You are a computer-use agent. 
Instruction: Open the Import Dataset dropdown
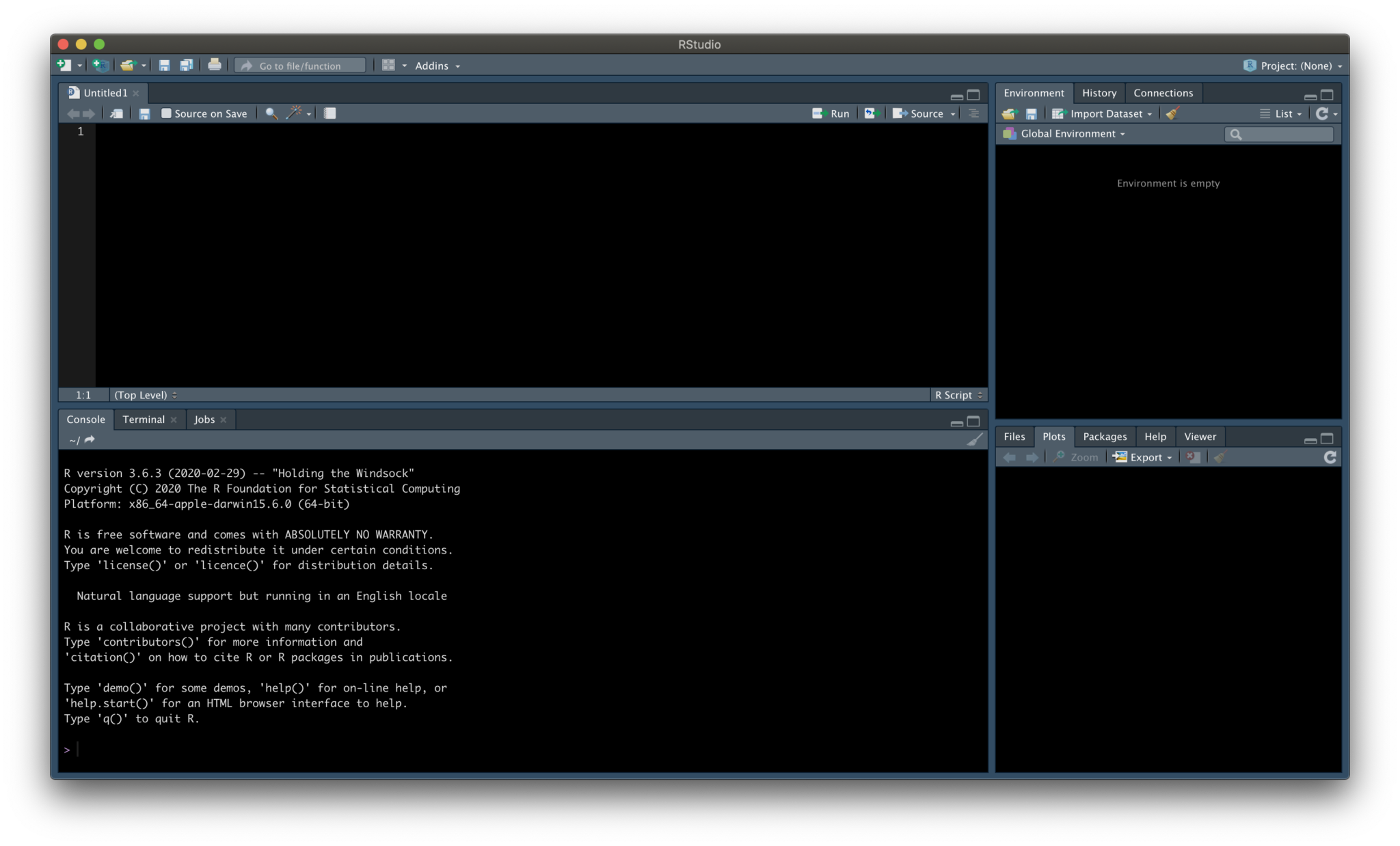1102,113
